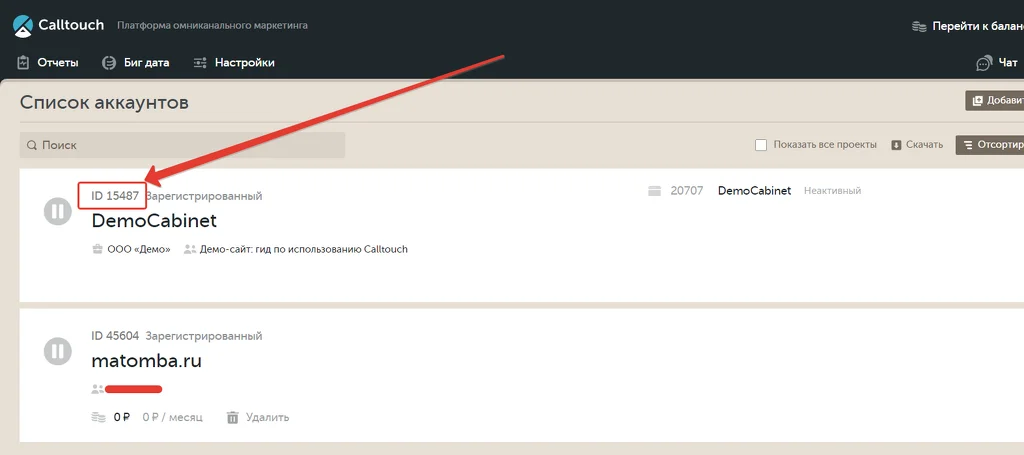Click the Биг дата circle icon

[109, 63]
